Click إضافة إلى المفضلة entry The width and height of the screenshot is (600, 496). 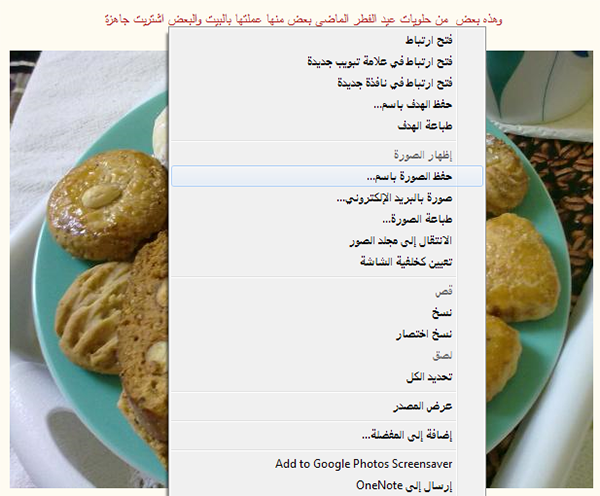327,436
